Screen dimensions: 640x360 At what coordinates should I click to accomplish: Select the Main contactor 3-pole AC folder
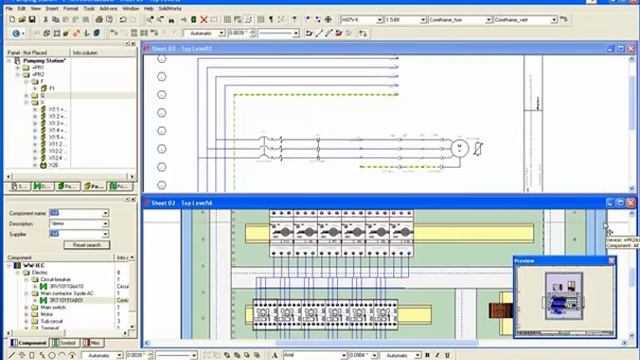pos(67,293)
